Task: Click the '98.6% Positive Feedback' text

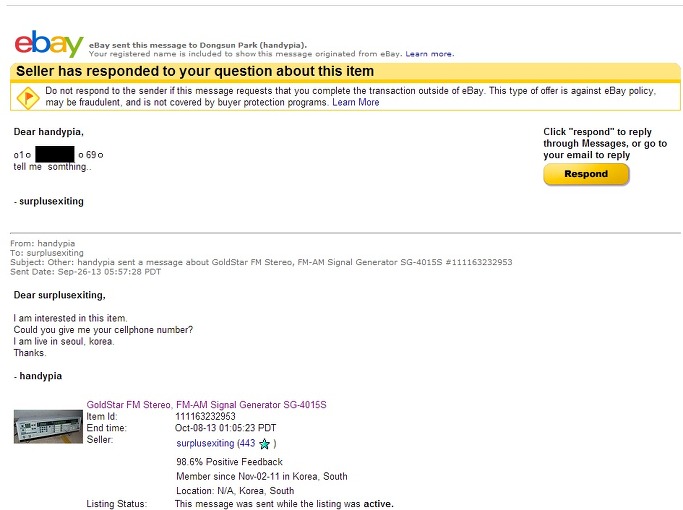Action: pyautogui.click(x=229, y=462)
